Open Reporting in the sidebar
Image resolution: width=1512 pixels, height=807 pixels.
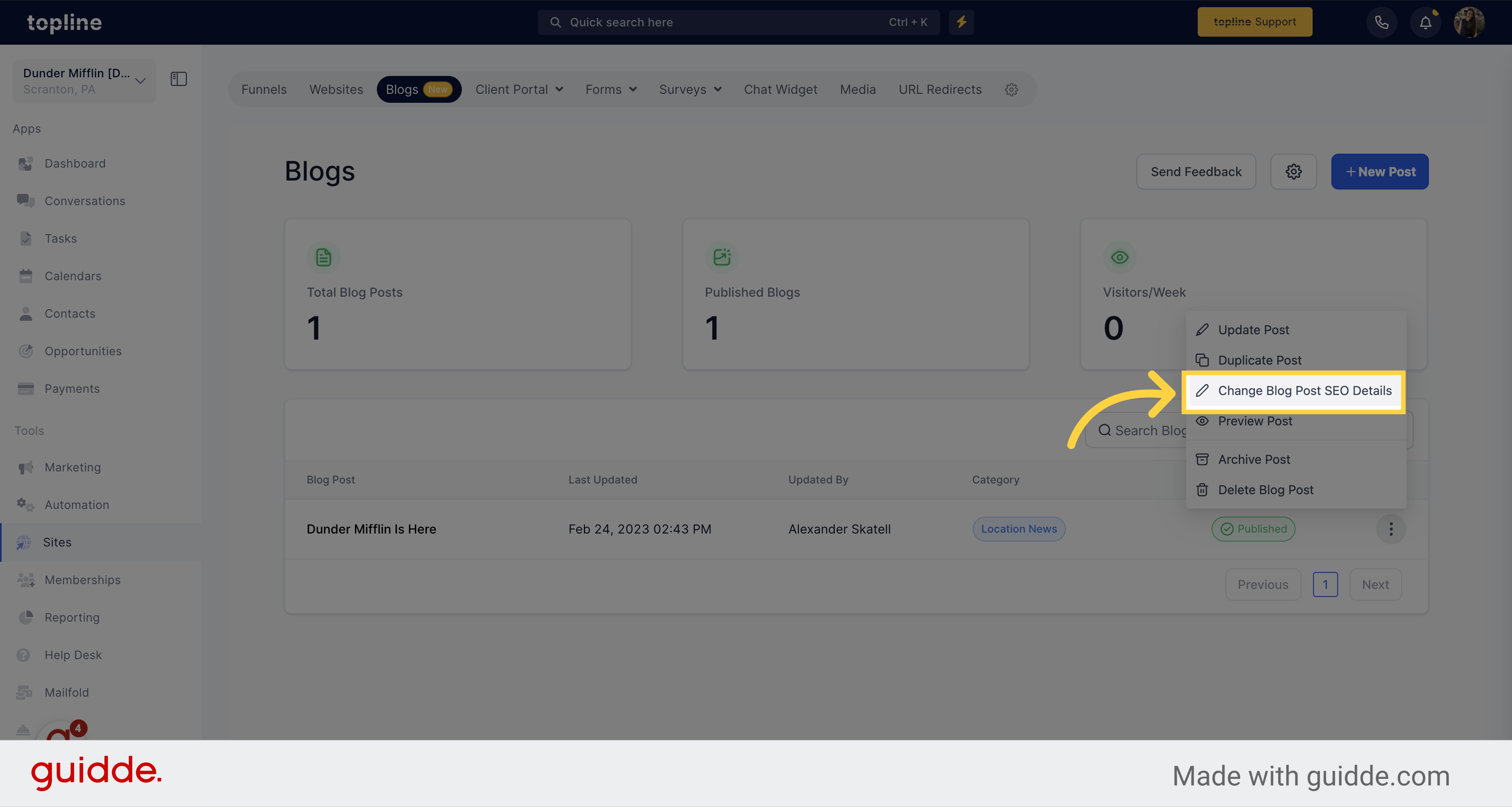[72, 618]
